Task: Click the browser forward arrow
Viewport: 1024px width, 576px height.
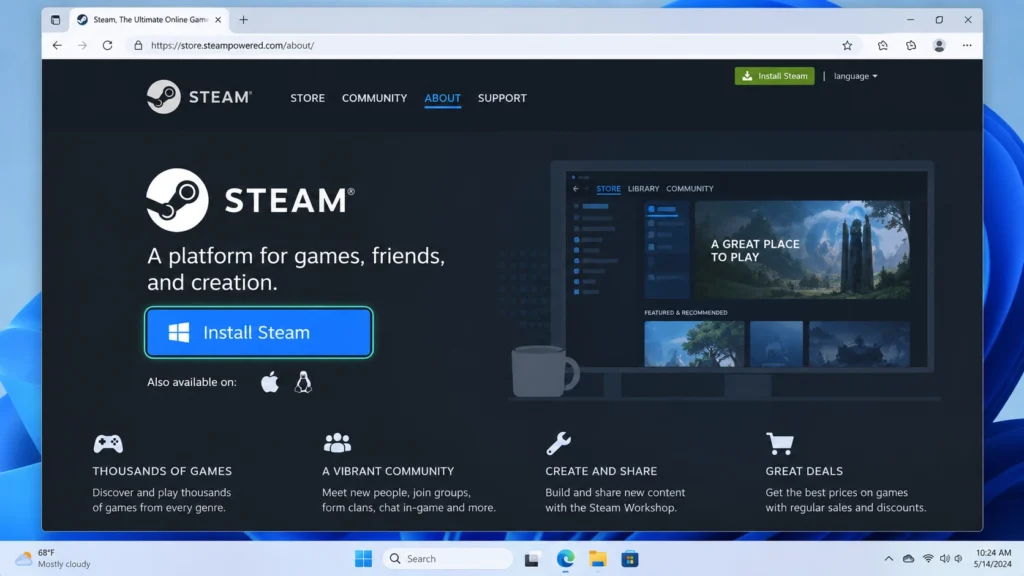Action: pos(82,45)
